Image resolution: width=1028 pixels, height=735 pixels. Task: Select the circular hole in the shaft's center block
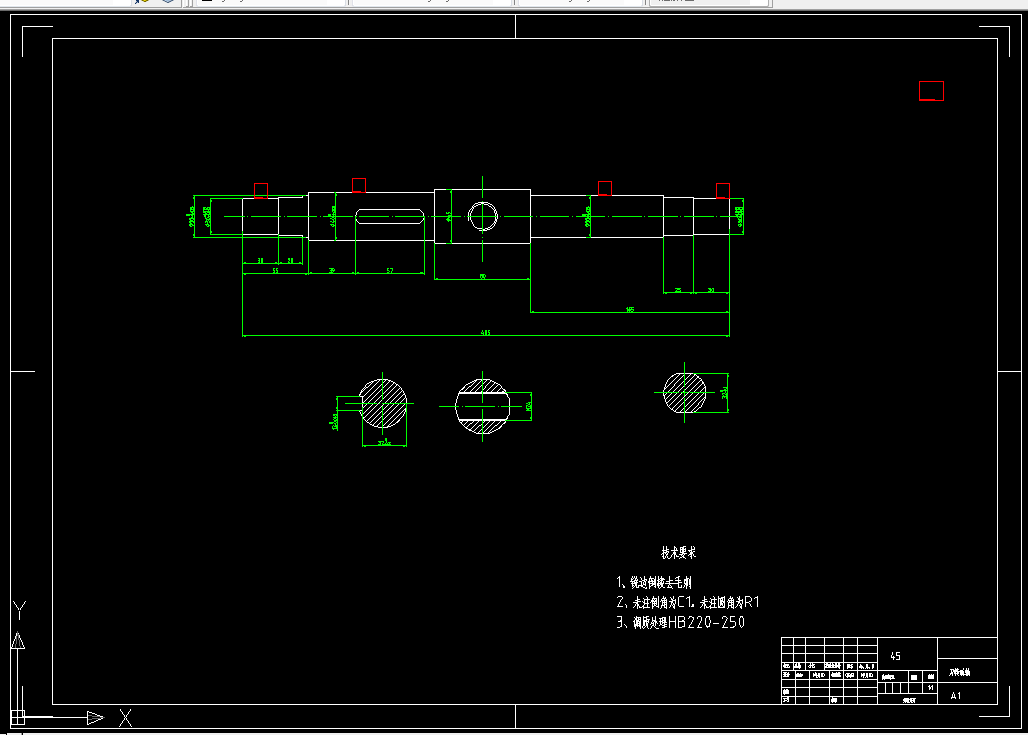pos(483,216)
